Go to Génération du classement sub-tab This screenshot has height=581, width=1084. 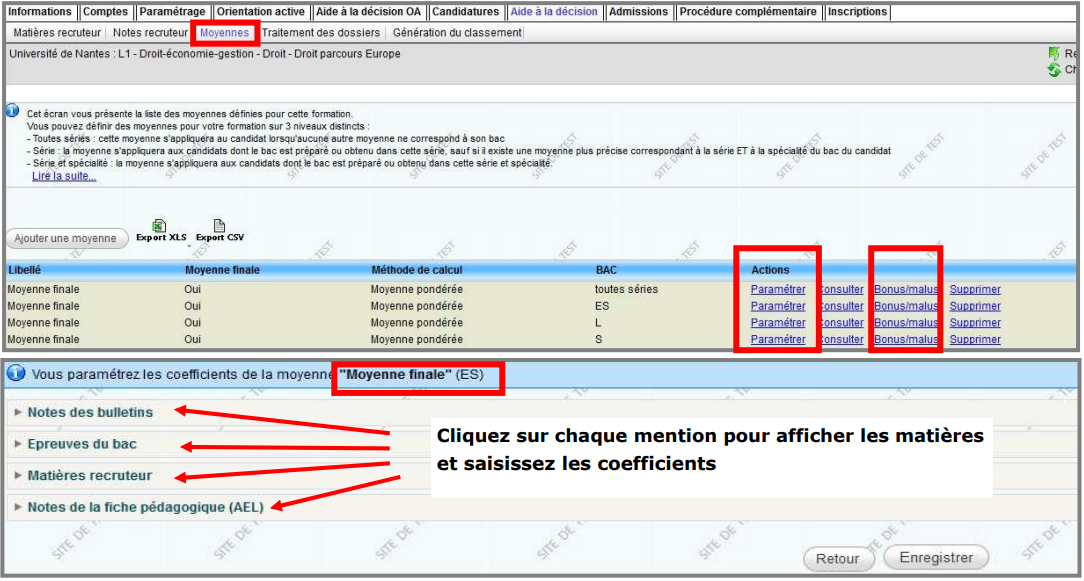[457, 33]
